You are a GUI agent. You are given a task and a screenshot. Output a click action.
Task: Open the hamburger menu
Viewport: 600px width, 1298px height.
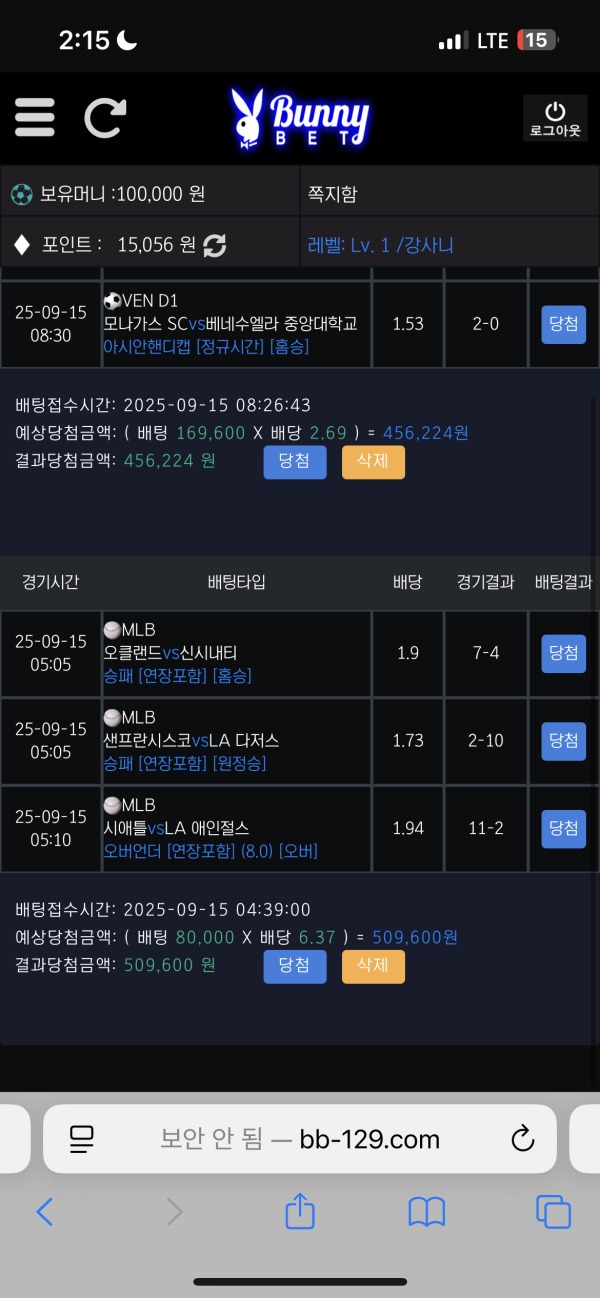pyautogui.click(x=35, y=118)
